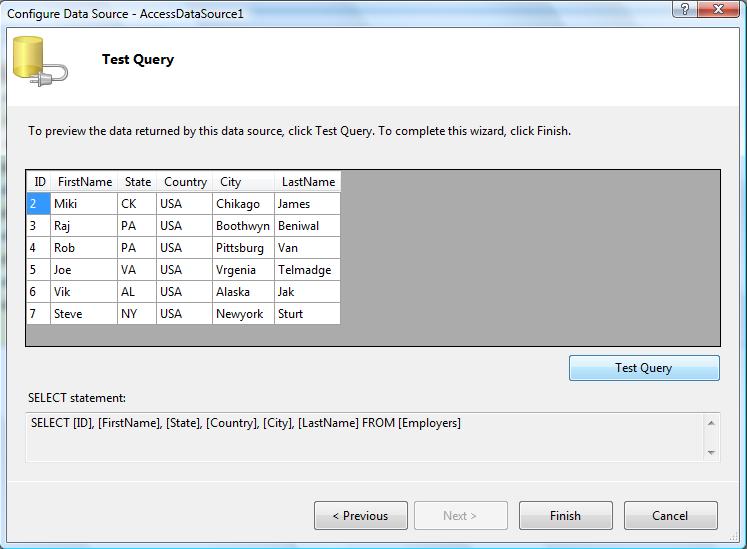Screen dimensions: 747x549
Task: Select the Vrgenia city cell
Action: tap(244, 269)
